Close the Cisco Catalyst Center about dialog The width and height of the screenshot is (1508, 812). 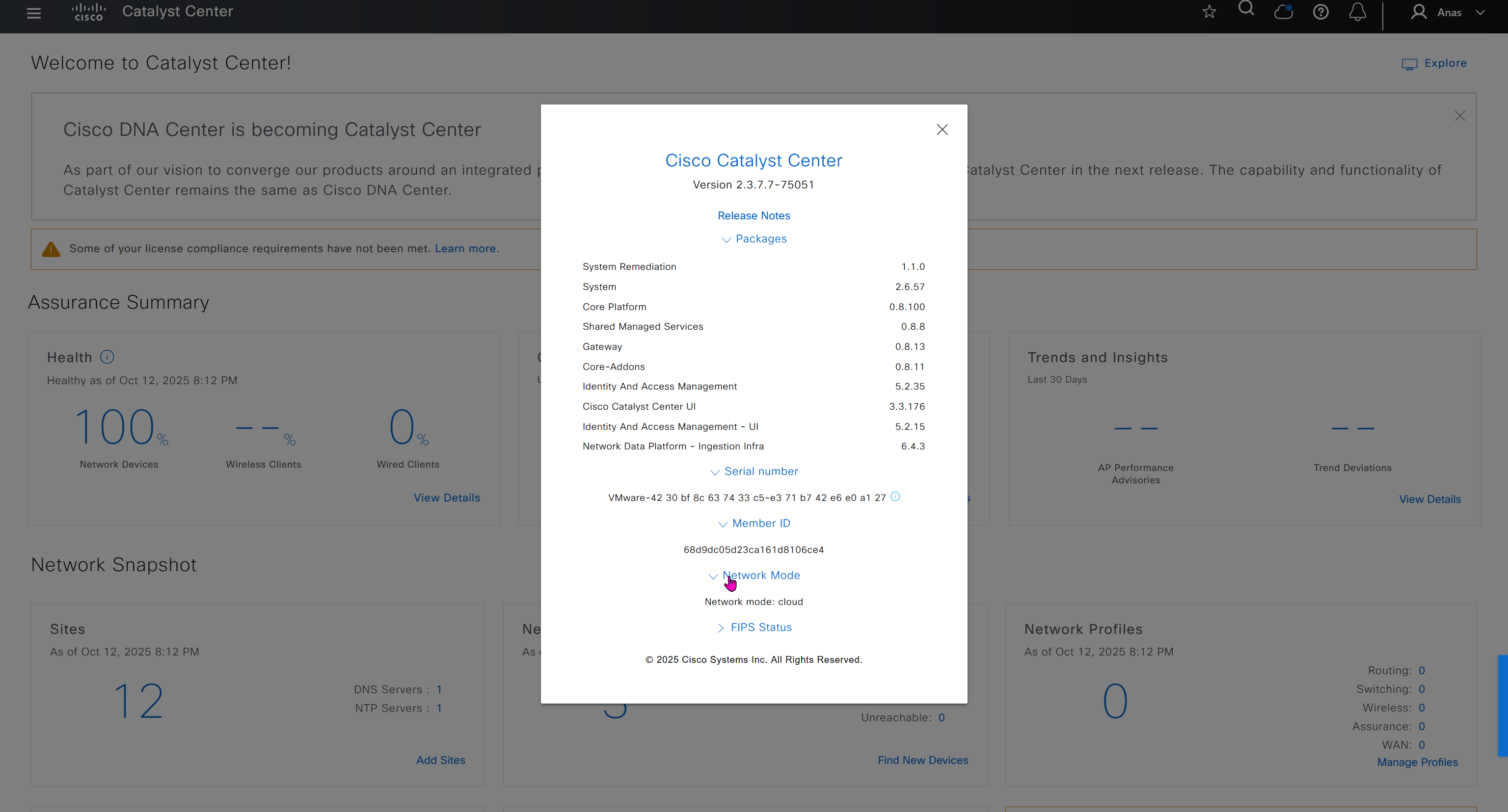(x=942, y=130)
